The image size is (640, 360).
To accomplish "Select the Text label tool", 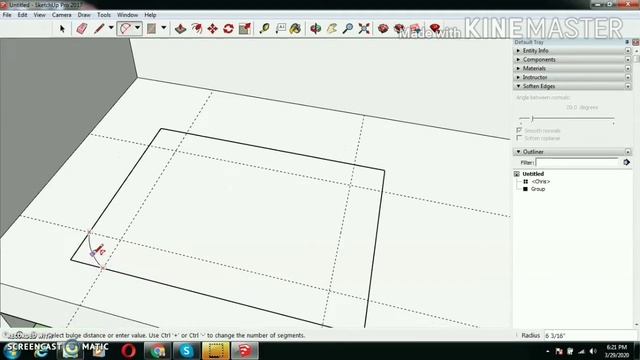I will [x=280, y=29].
